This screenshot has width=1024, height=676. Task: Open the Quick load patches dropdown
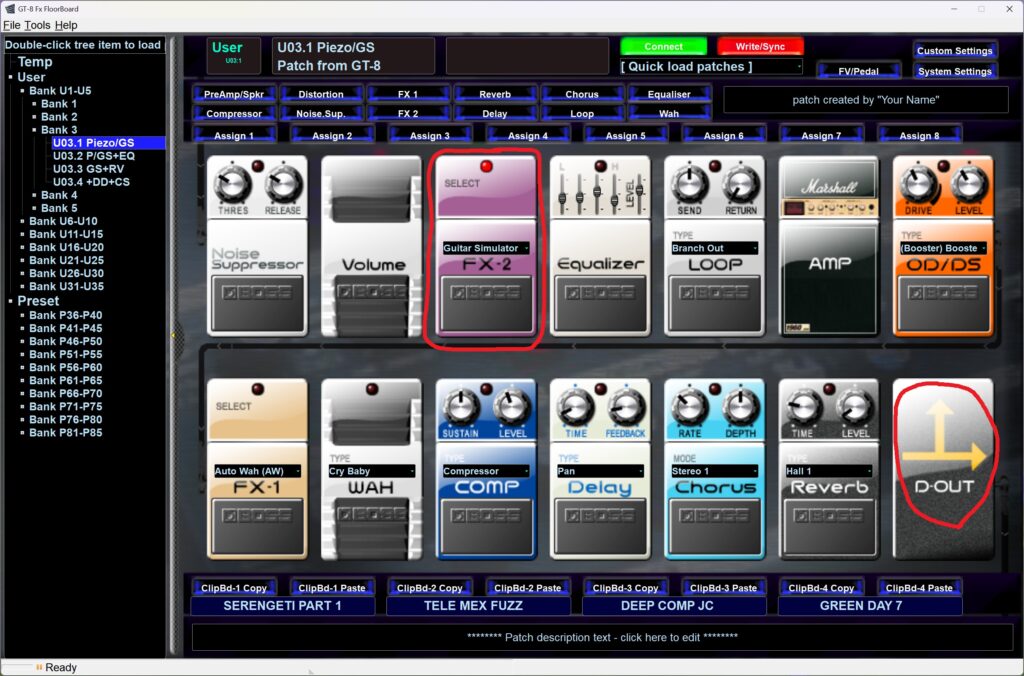711,67
